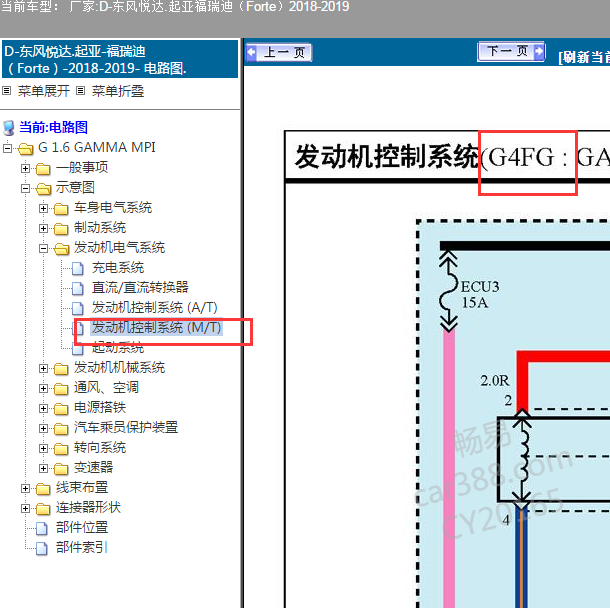
Task: Expand all menus via 菜单展开
Action: [x=44, y=91]
